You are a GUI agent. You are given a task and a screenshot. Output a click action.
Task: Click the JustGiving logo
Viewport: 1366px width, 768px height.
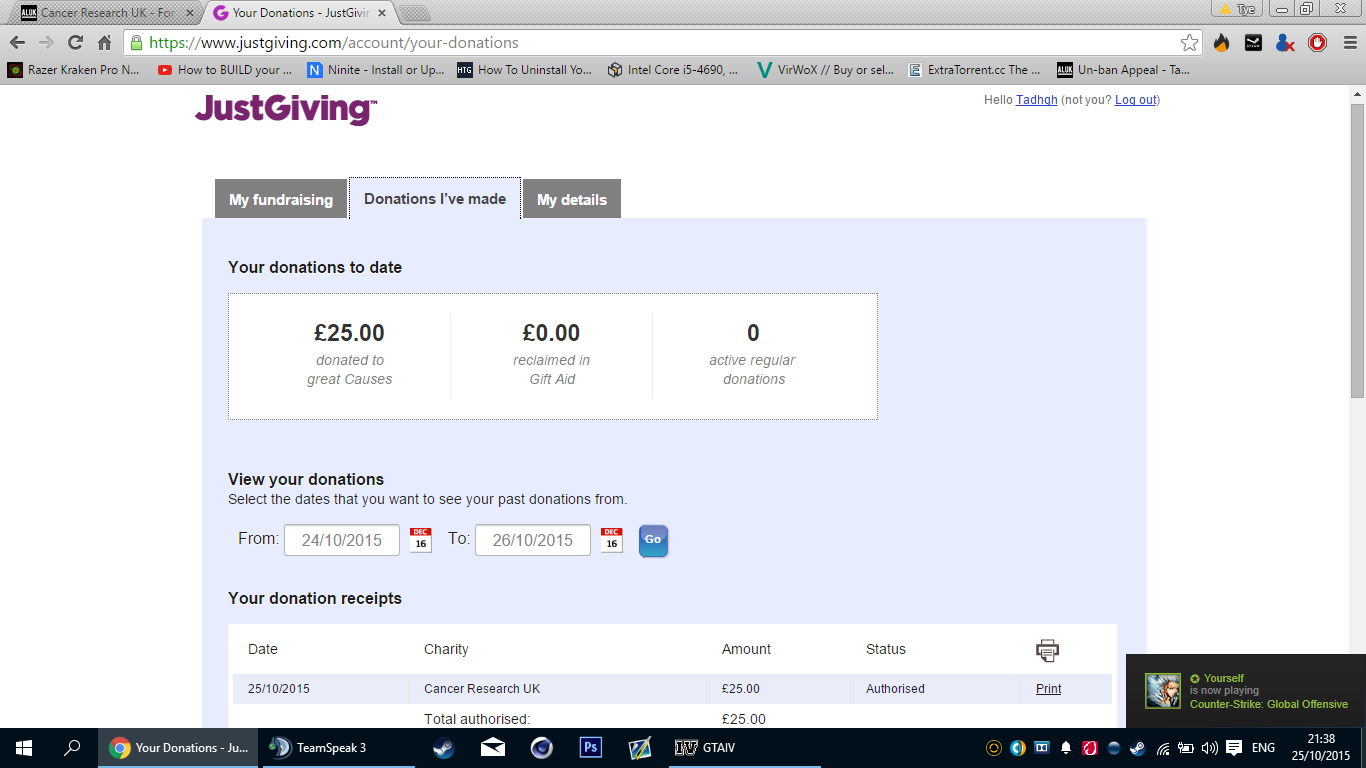click(x=286, y=108)
